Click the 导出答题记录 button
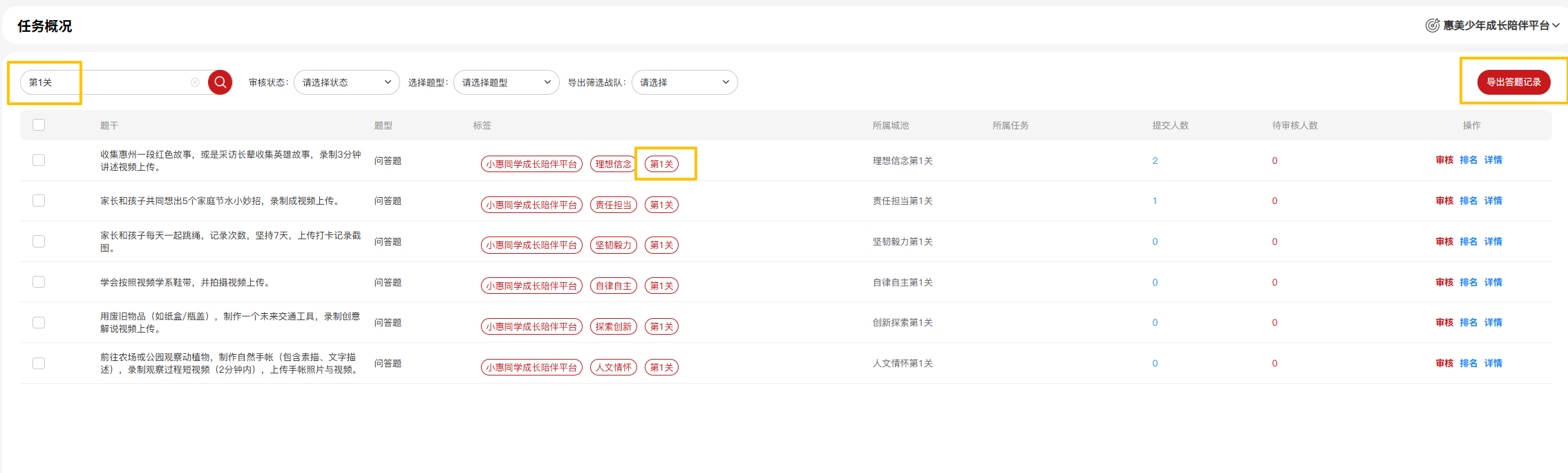Viewport: 1568px width, 473px height. point(1513,82)
